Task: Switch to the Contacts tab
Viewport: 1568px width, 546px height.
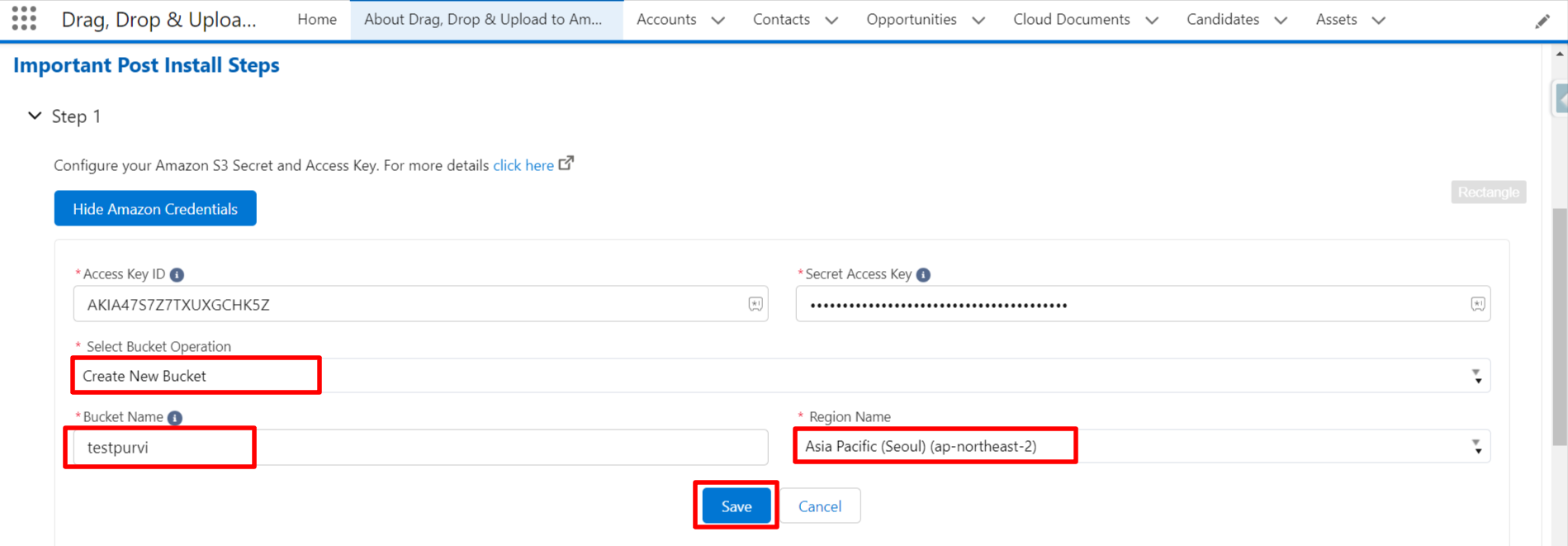Action: point(781,19)
